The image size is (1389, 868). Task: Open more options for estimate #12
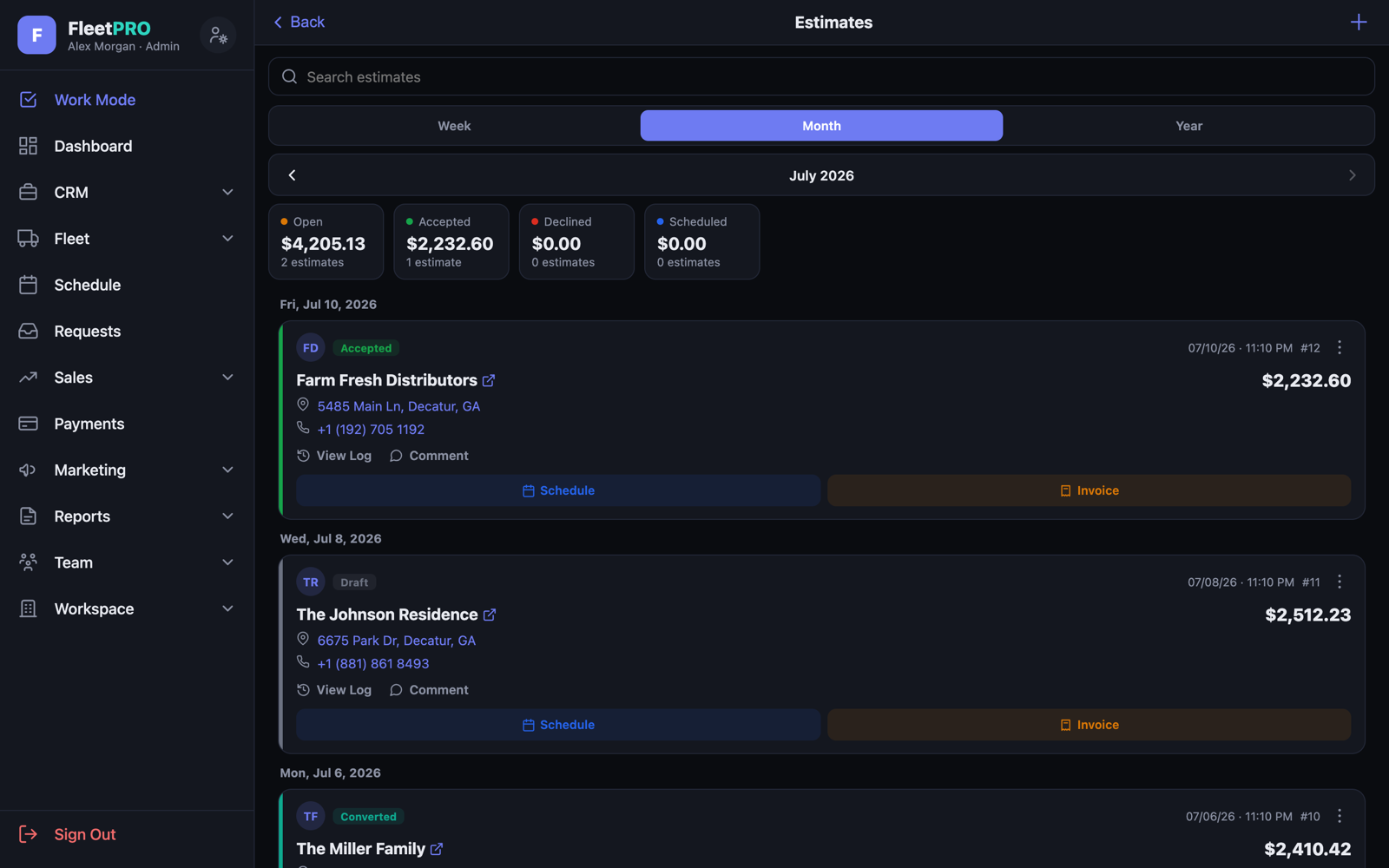click(x=1340, y=347)
